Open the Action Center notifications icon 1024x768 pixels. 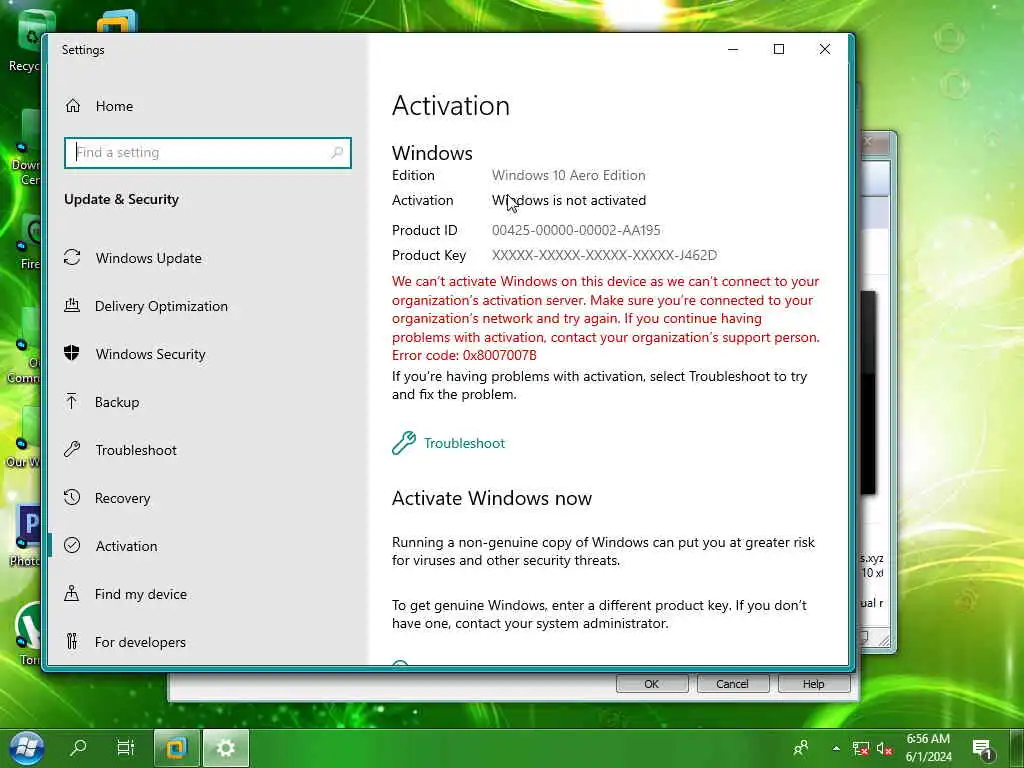[982, 748]
